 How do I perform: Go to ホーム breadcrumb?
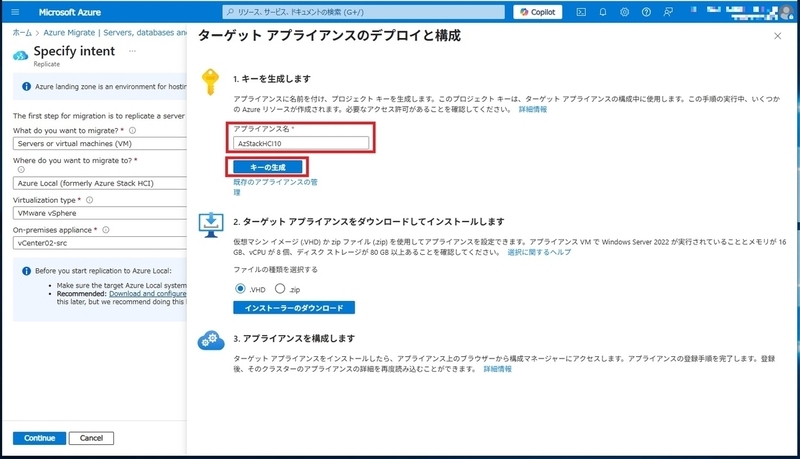click(22, 33)
